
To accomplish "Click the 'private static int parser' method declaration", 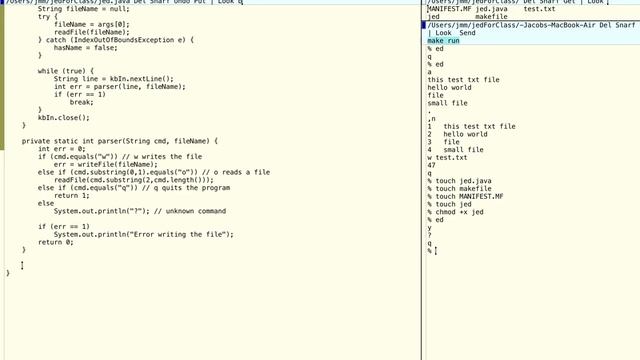I will [x=120, y=141].
